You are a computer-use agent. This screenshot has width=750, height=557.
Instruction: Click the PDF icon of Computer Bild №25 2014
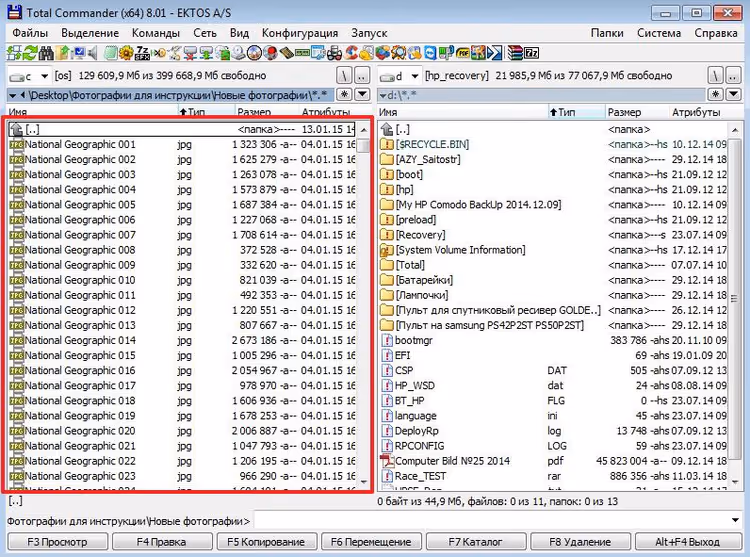tap(387, 461)
